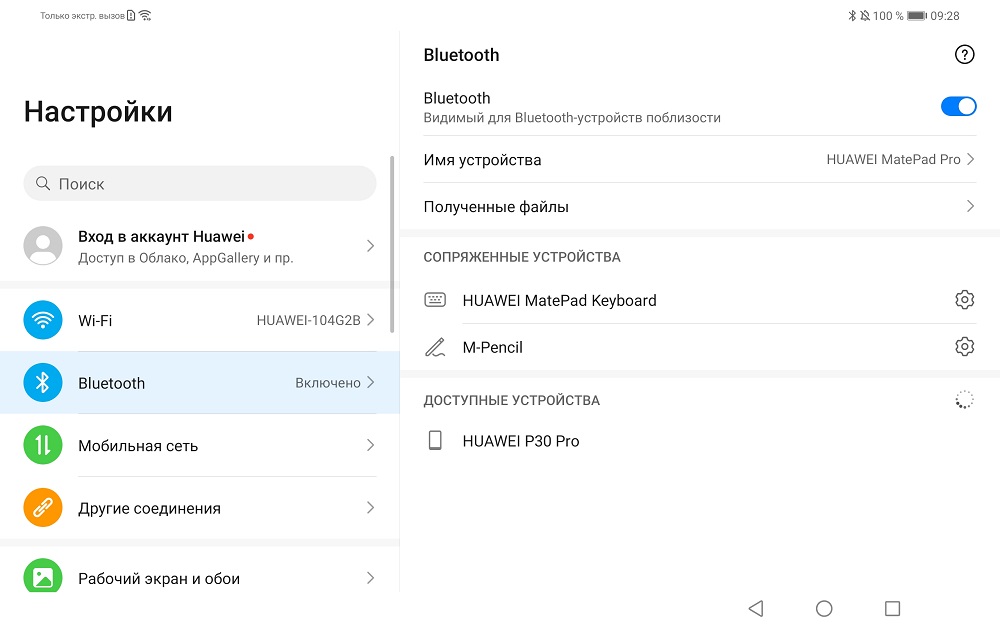Click the Поиск search field
This screenshot has height=625, width=1000.
point(200,184)
